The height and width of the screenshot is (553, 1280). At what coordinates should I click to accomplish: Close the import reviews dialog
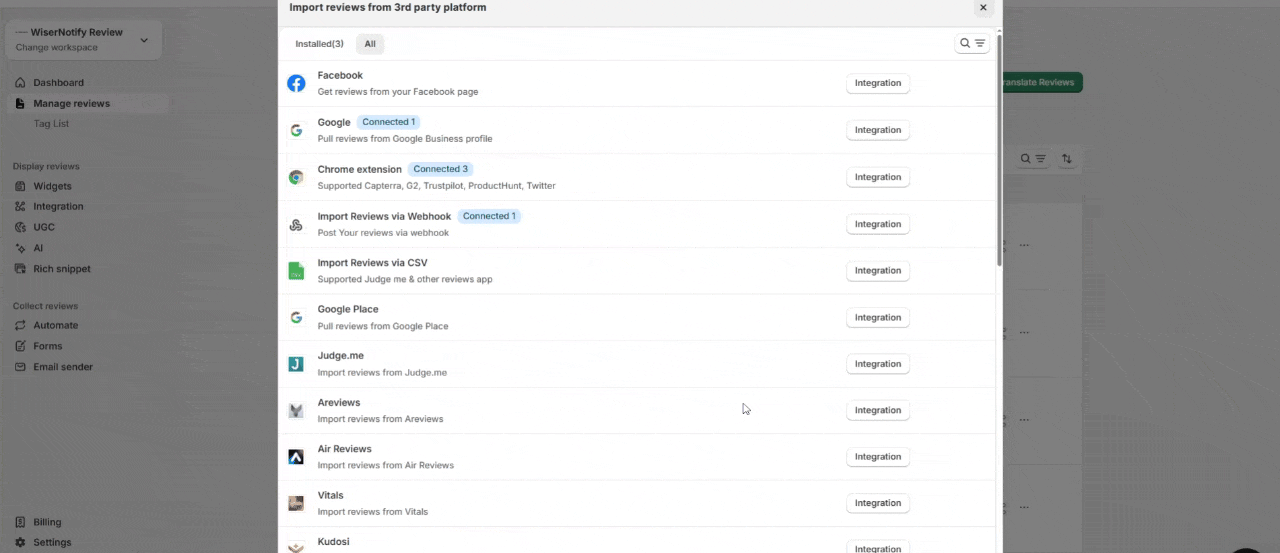[x=983, y=8]
